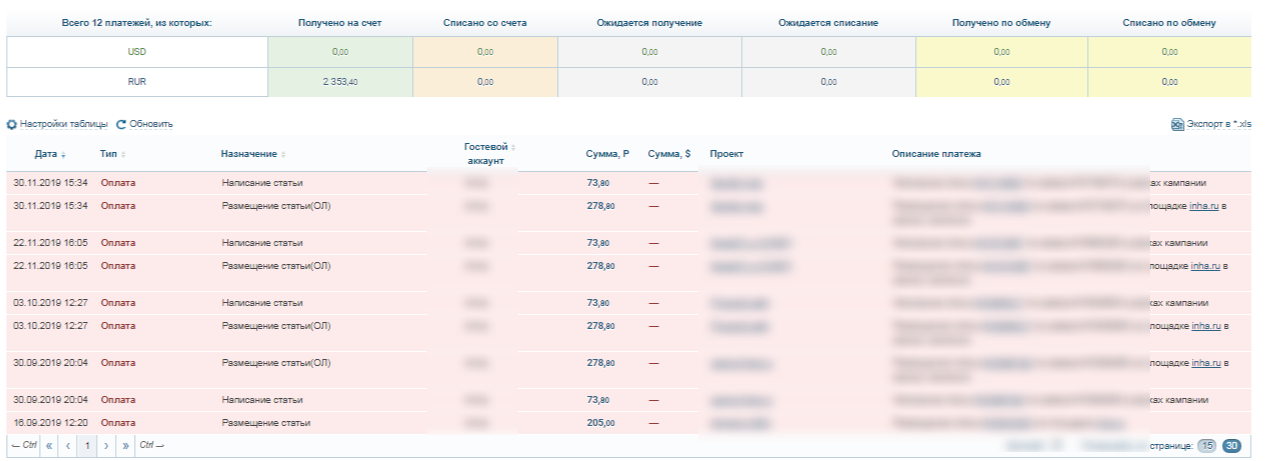Click the RUR received amount cell 2 353,40
Screen dimensions: 1268x461
(337, 82)
